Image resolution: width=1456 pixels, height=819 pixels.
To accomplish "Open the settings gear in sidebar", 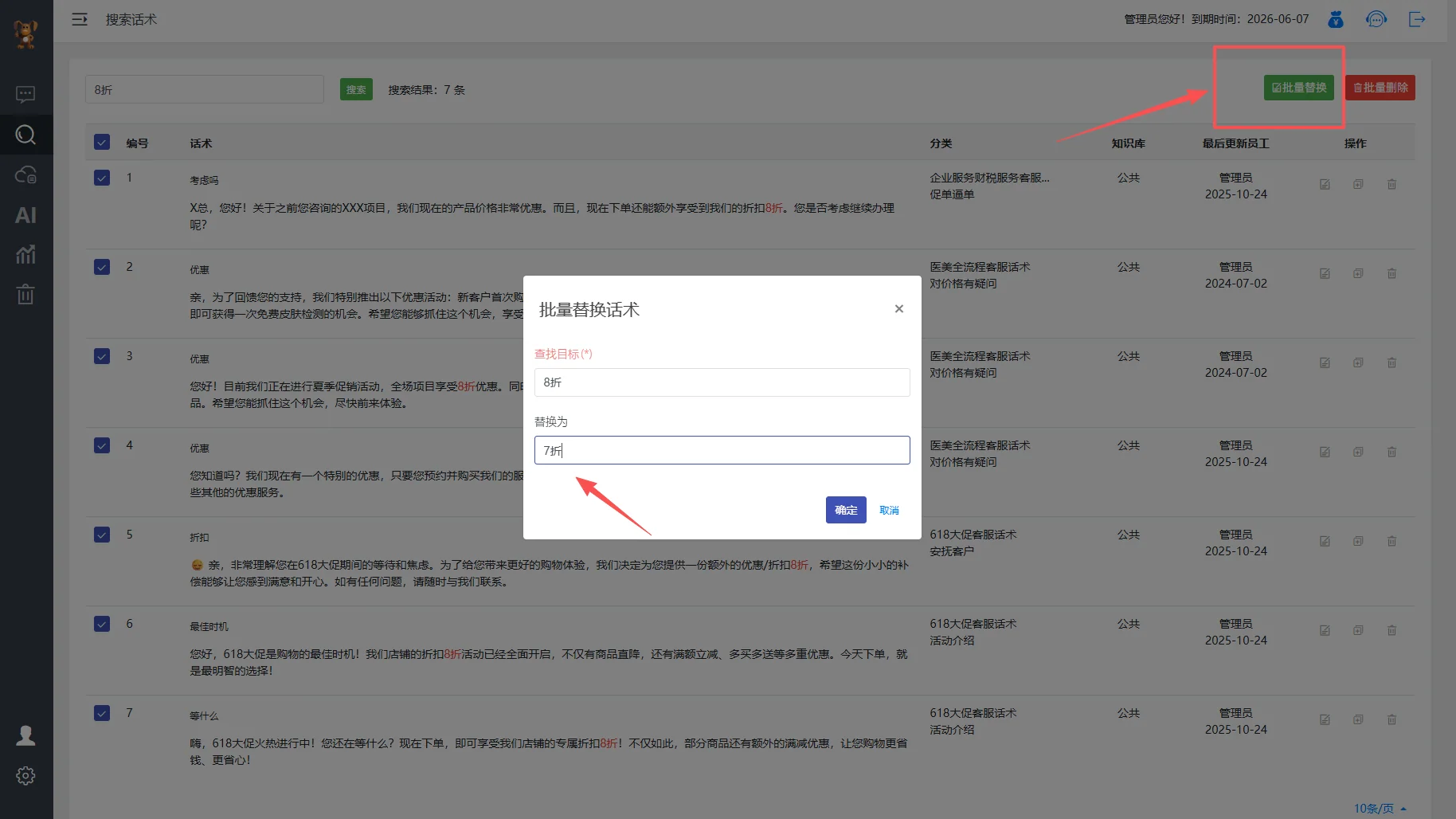I will [25, 776].
